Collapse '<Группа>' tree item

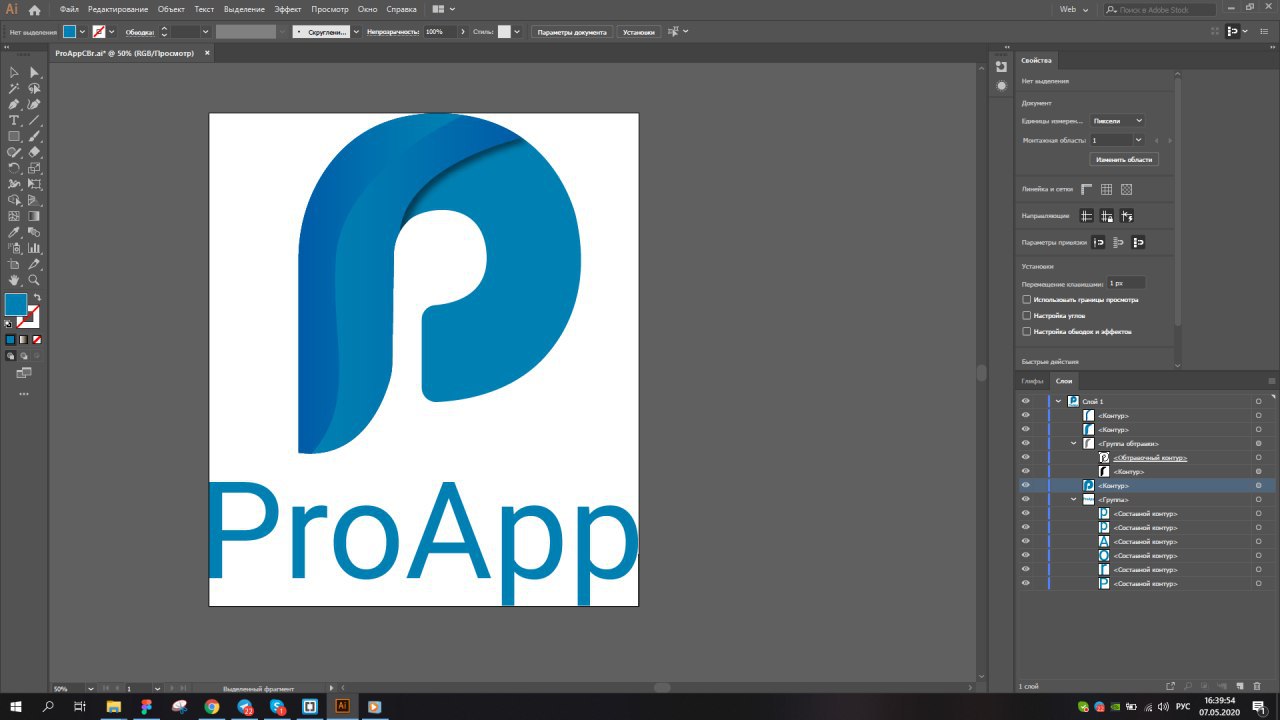1074,499
